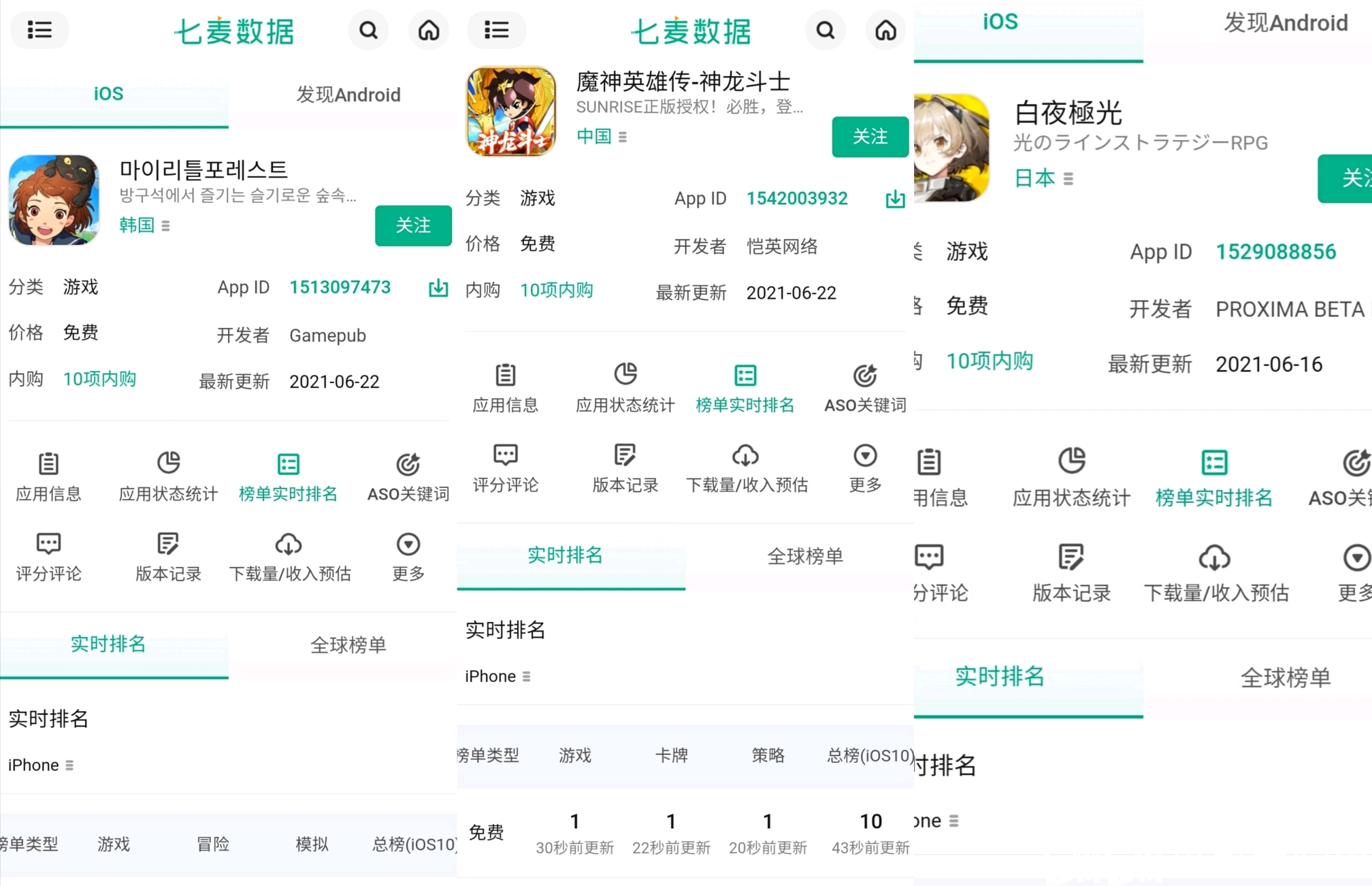Tap home icon above 魔神英雄传 app
The width and height of the screenshot is (1372, 886).
click(x=885, y=30)
